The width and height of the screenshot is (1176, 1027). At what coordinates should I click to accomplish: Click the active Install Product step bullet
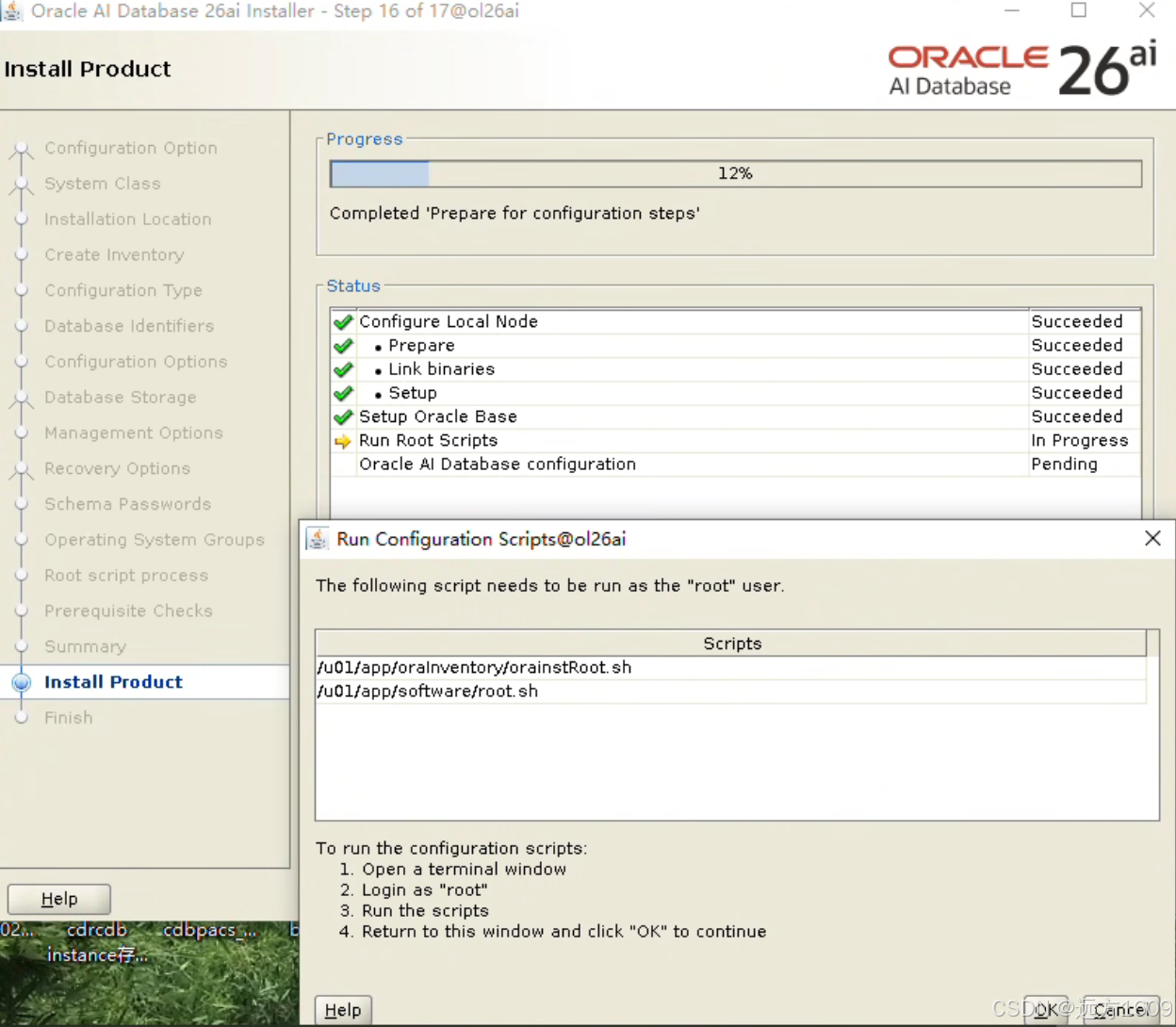pyautogui.click(x=21, y=682)
